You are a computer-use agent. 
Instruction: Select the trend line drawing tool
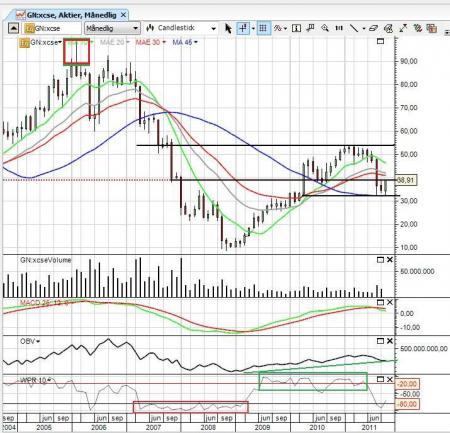pos(354,28)
